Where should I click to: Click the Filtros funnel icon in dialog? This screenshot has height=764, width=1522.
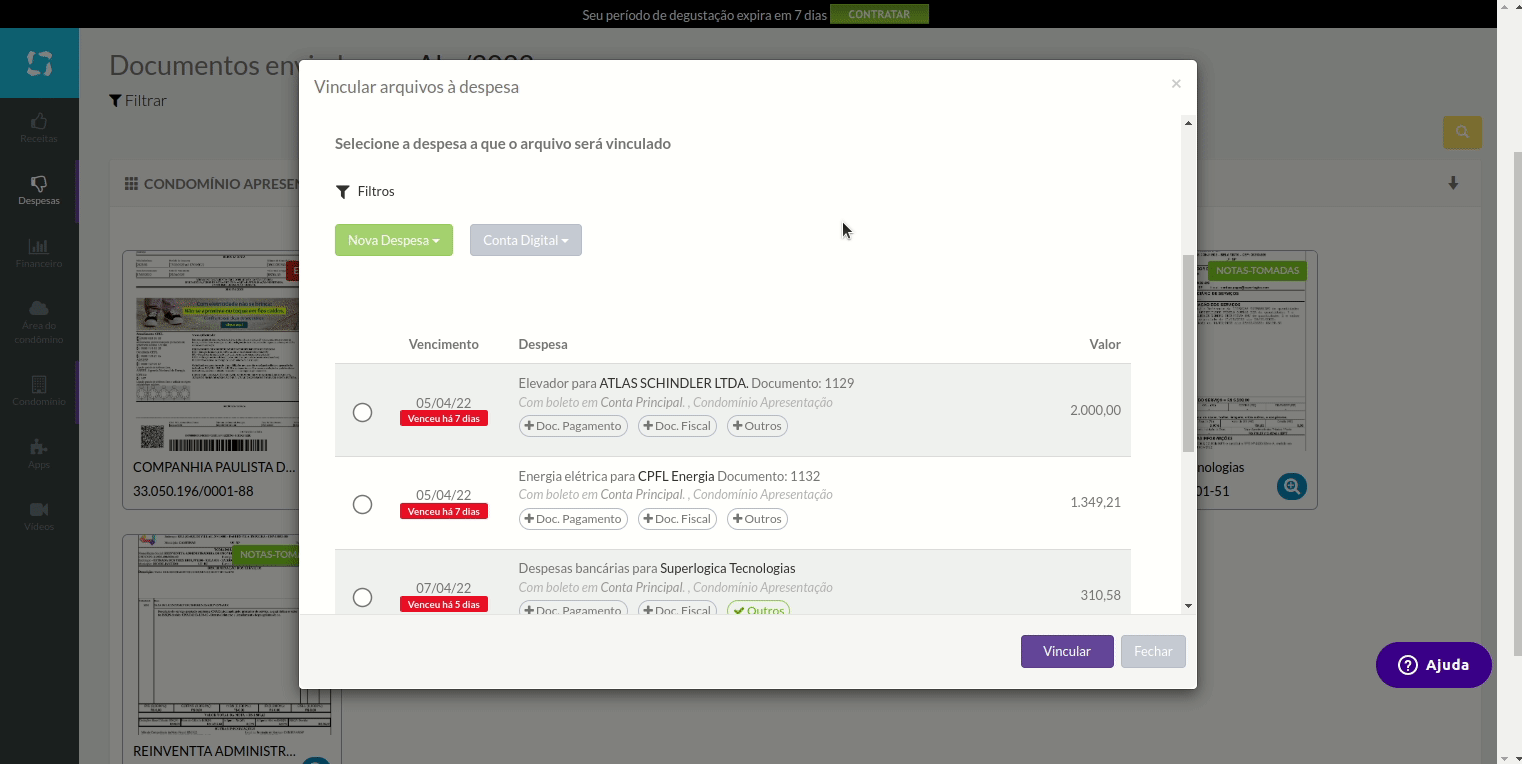(x=342, y=191)
